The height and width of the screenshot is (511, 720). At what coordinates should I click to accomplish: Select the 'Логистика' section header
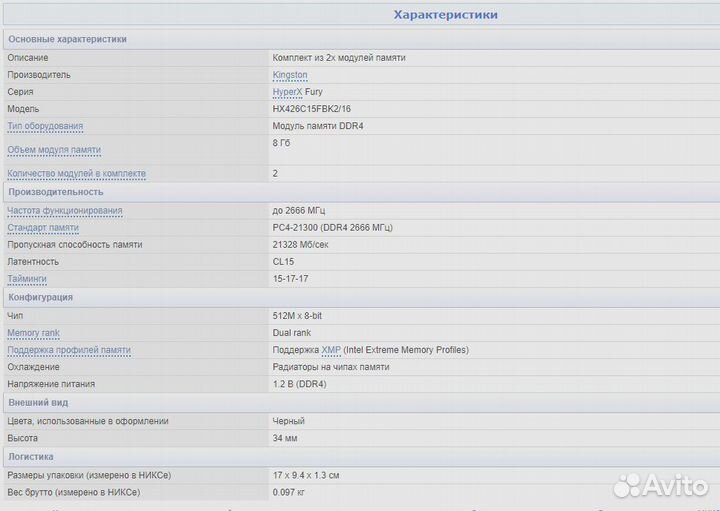pos(31,456)
